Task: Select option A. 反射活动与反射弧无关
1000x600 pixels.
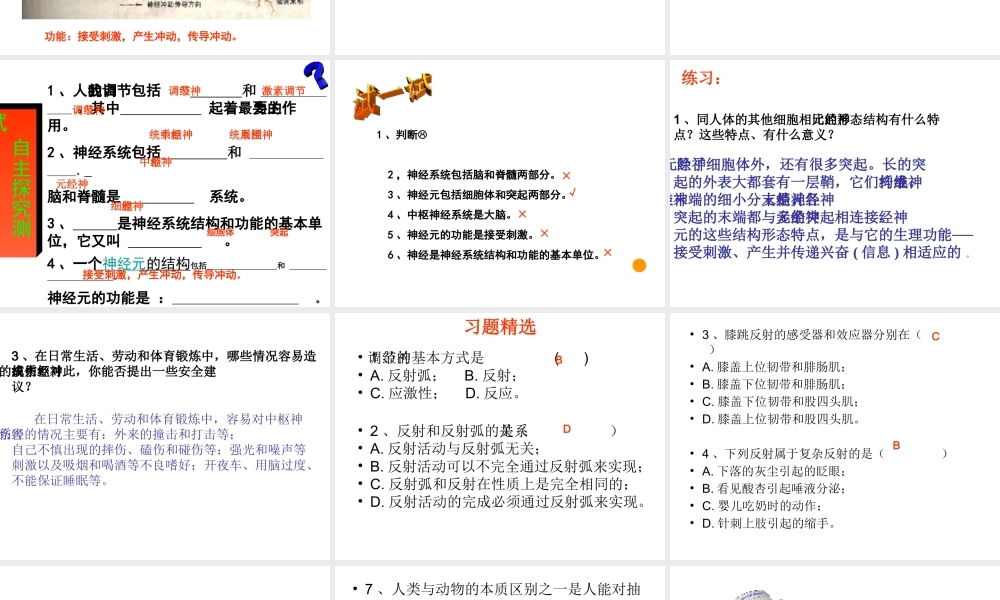Action: click(455, 449)
